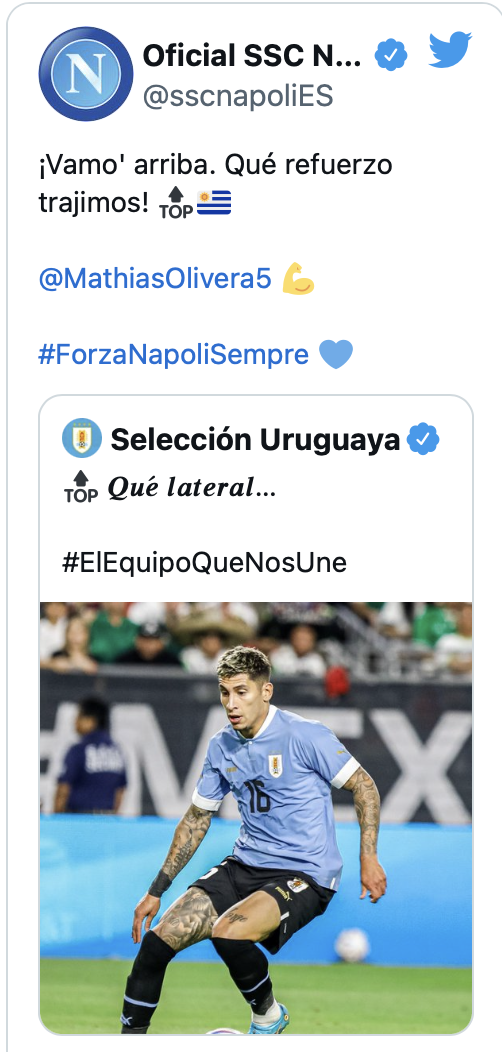Open the #ForzaNapoliSempre hashtag
Screen dimensions: 502x1052
tap(174, 354)
